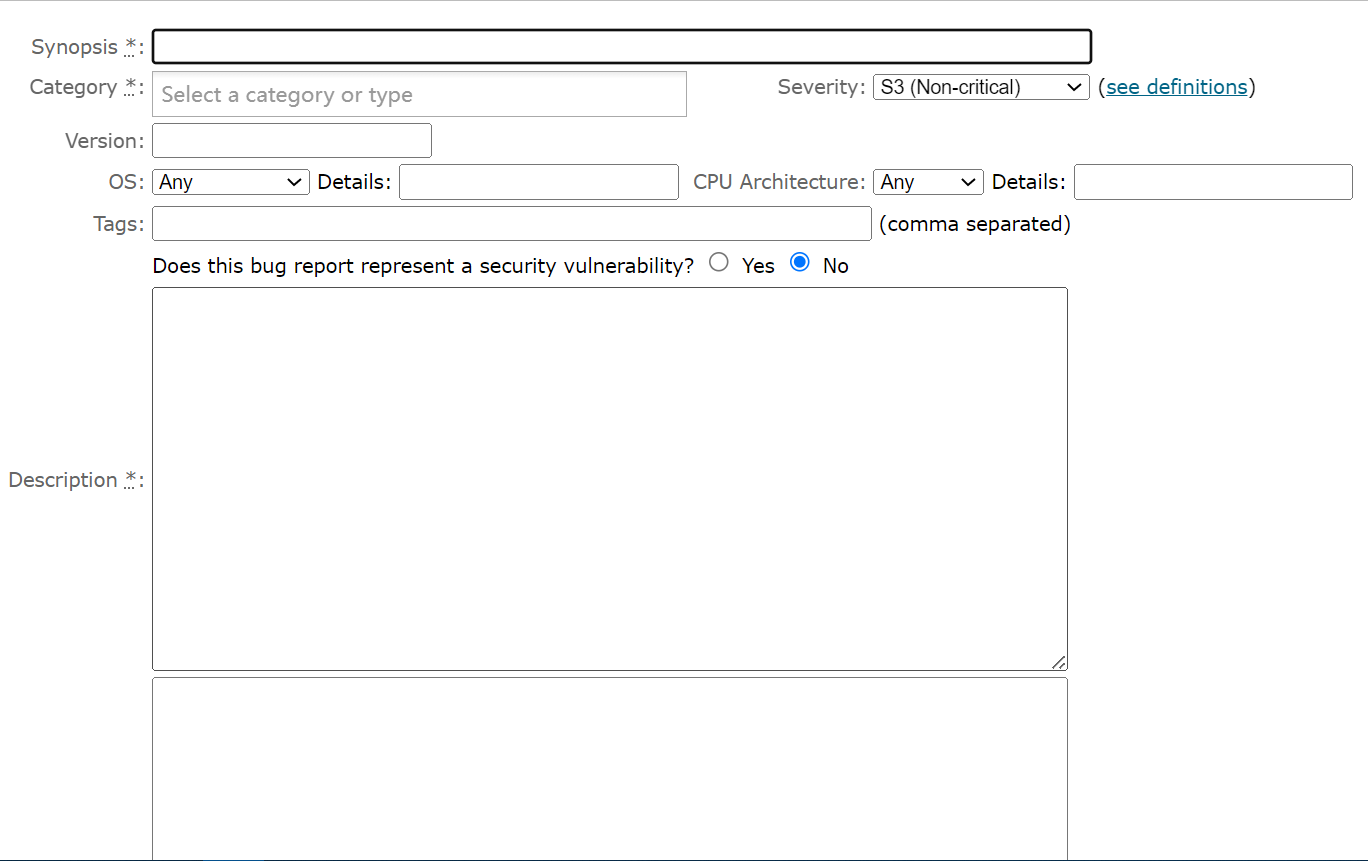Open the Category selection combo box
This screenshot has height=861, width=1368.
click(x=419, y=94)
